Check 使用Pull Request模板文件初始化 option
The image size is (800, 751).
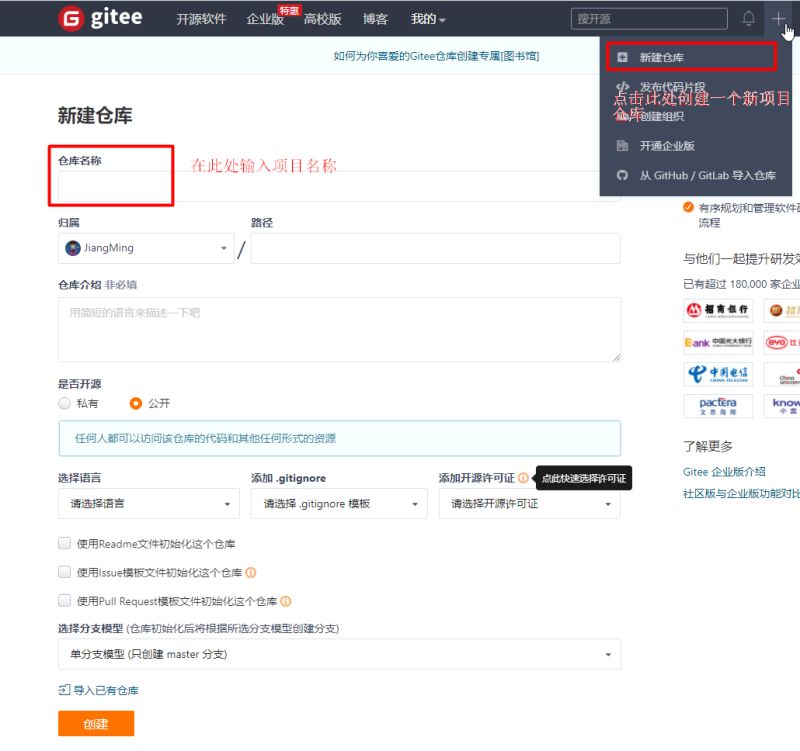63,598
